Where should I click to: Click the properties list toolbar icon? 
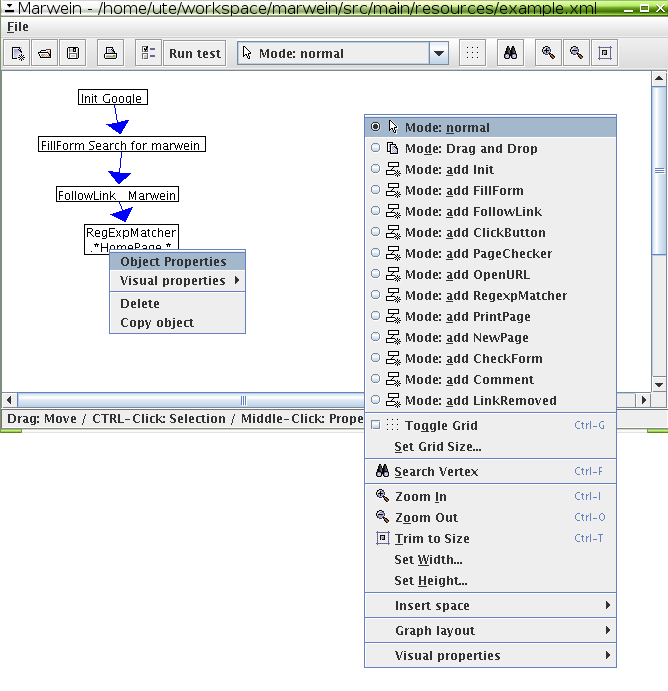148,53
